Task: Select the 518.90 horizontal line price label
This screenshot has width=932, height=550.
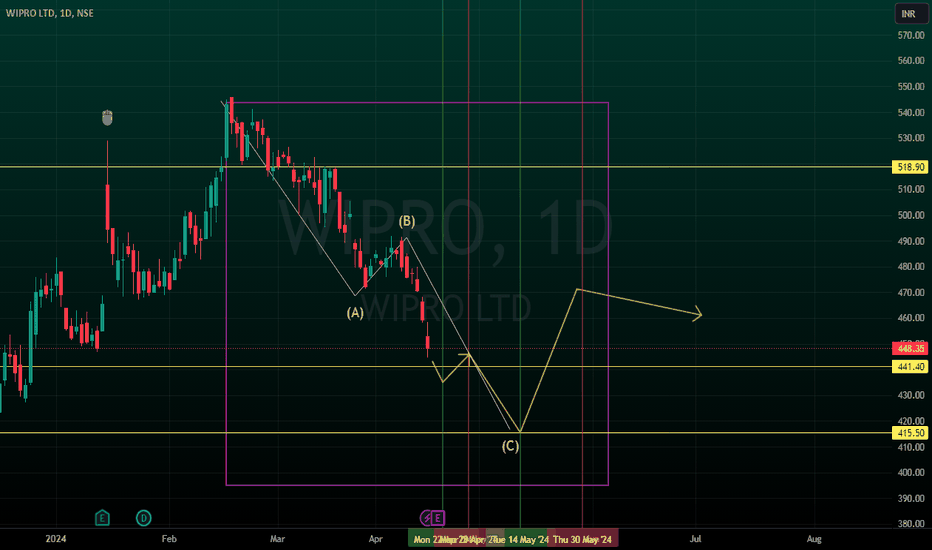Action: click(x=910, y=167)
